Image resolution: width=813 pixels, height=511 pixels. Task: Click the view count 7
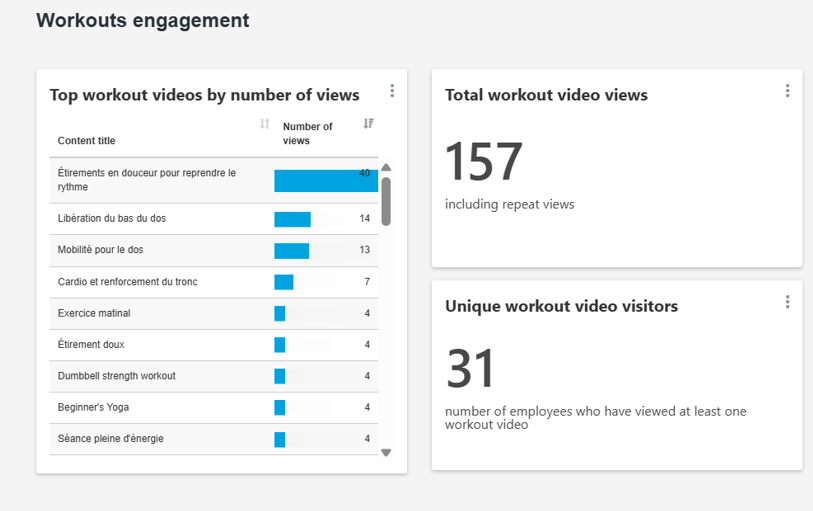(x=367, y=282)
